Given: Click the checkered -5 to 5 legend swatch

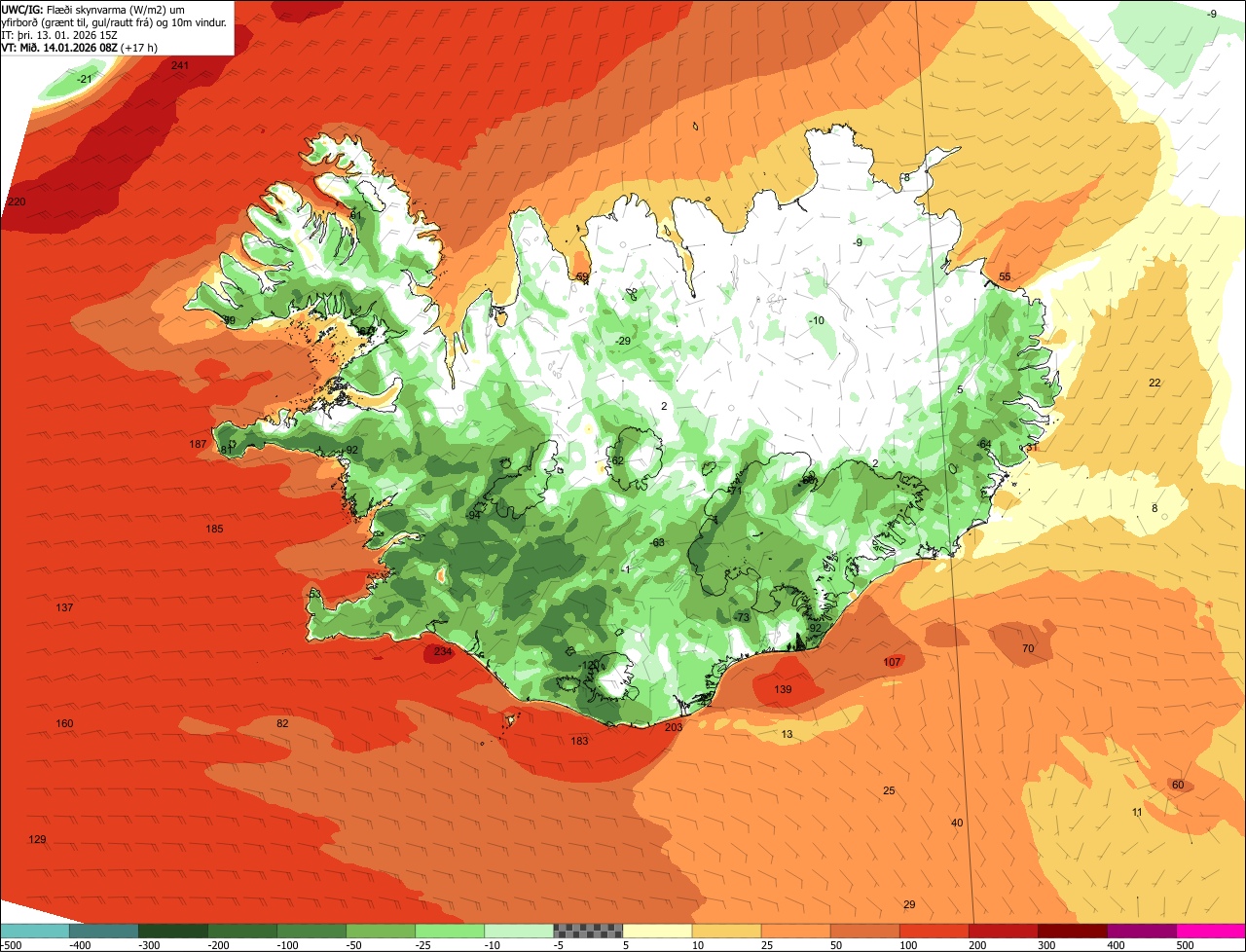Looking at the screenshot, I should click(x=588, y=931).
